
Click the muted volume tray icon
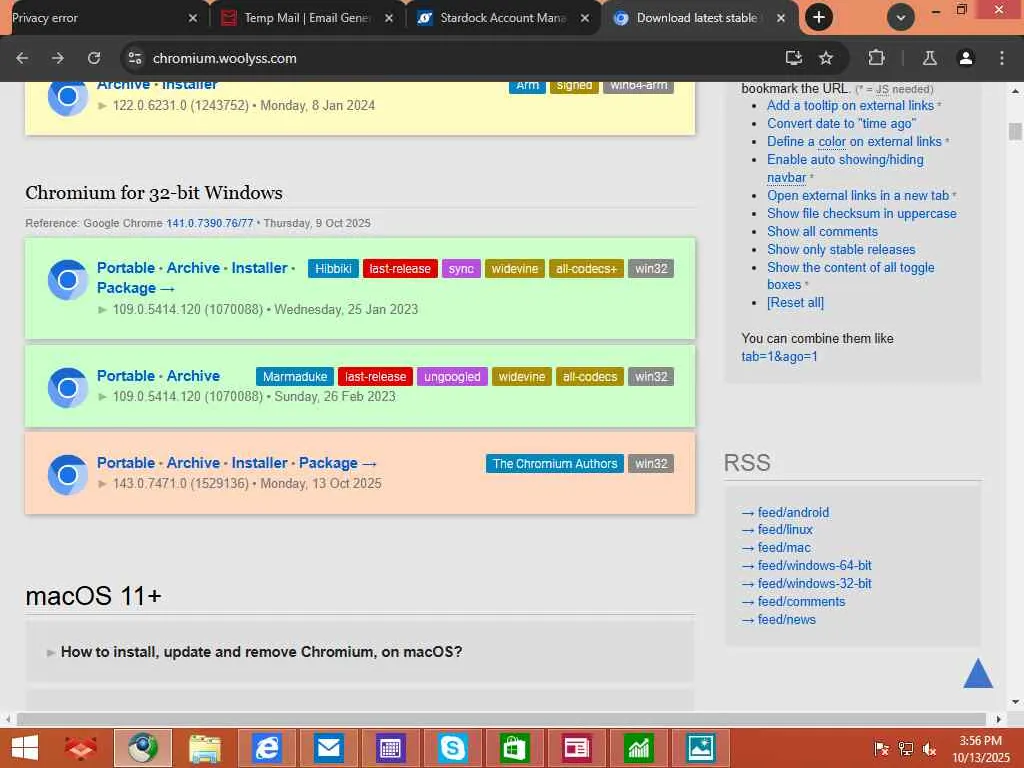click(928, 749)
